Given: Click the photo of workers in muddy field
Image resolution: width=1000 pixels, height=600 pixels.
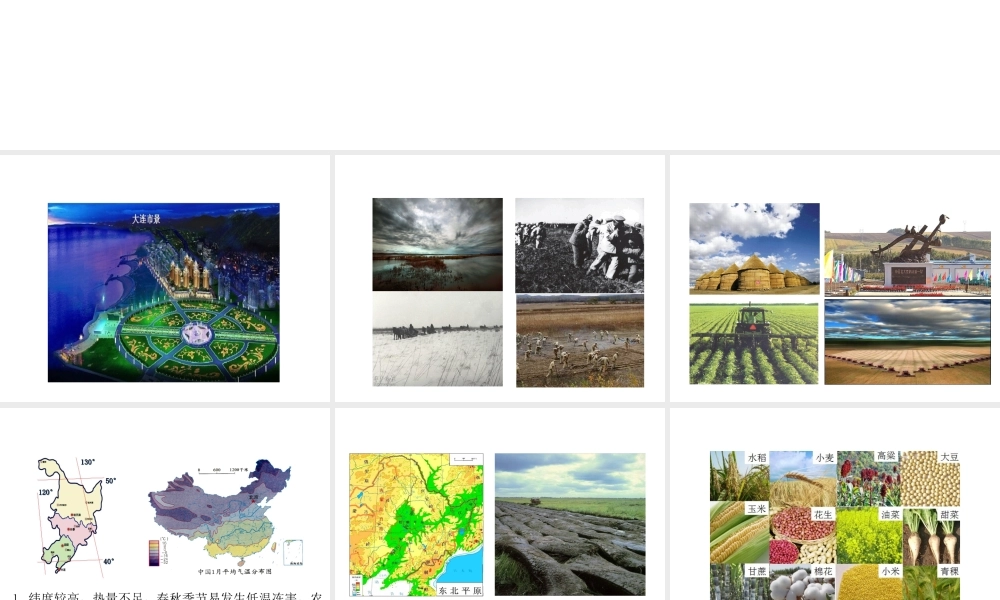Looking at the screenshot, I should [580, 341].
